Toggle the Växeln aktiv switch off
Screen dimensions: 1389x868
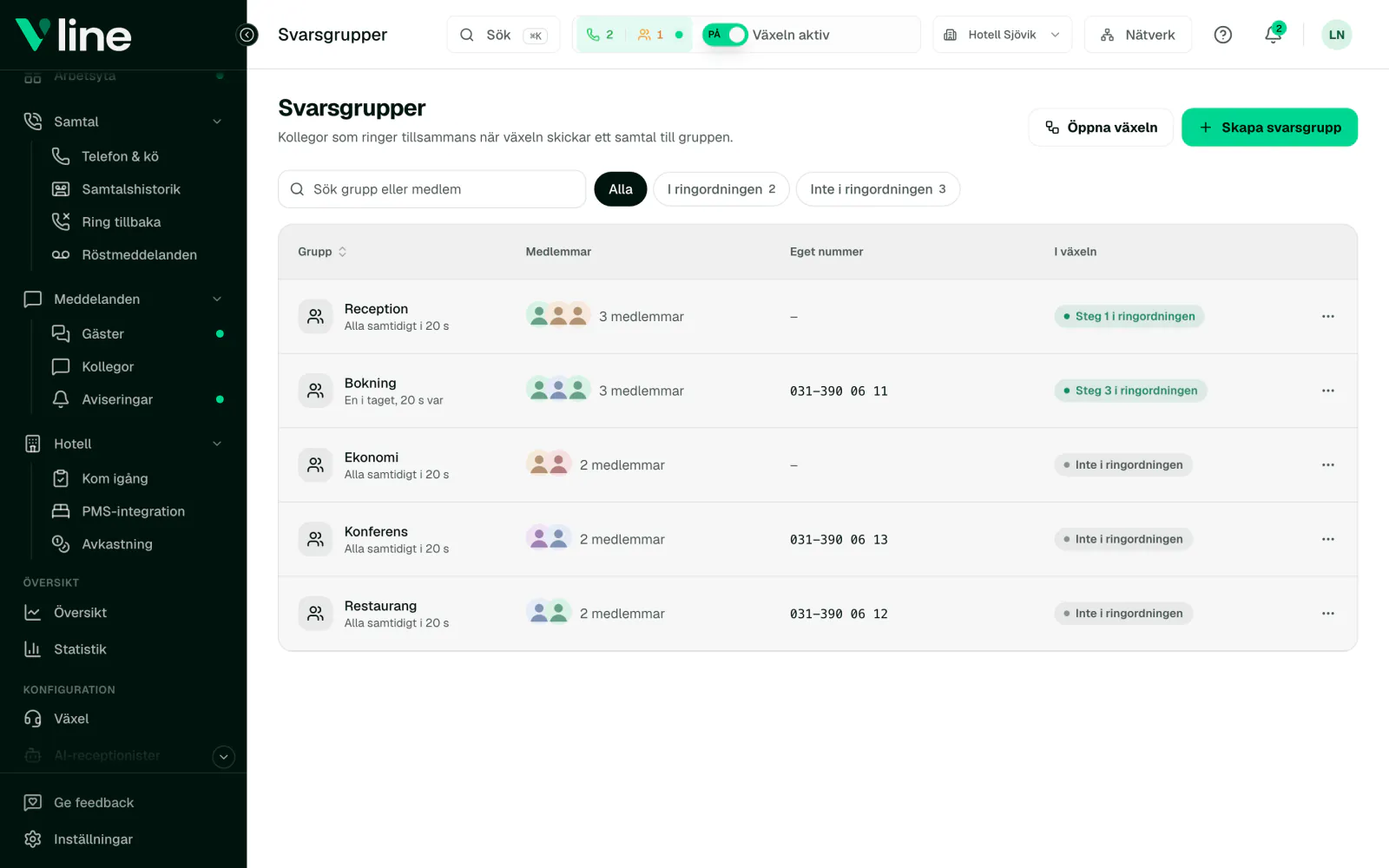click(725, 35)
